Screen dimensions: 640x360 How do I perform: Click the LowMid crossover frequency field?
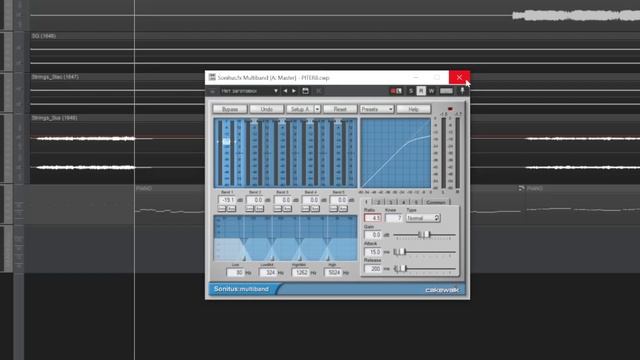pyautogui.click(x=268, y=272)
